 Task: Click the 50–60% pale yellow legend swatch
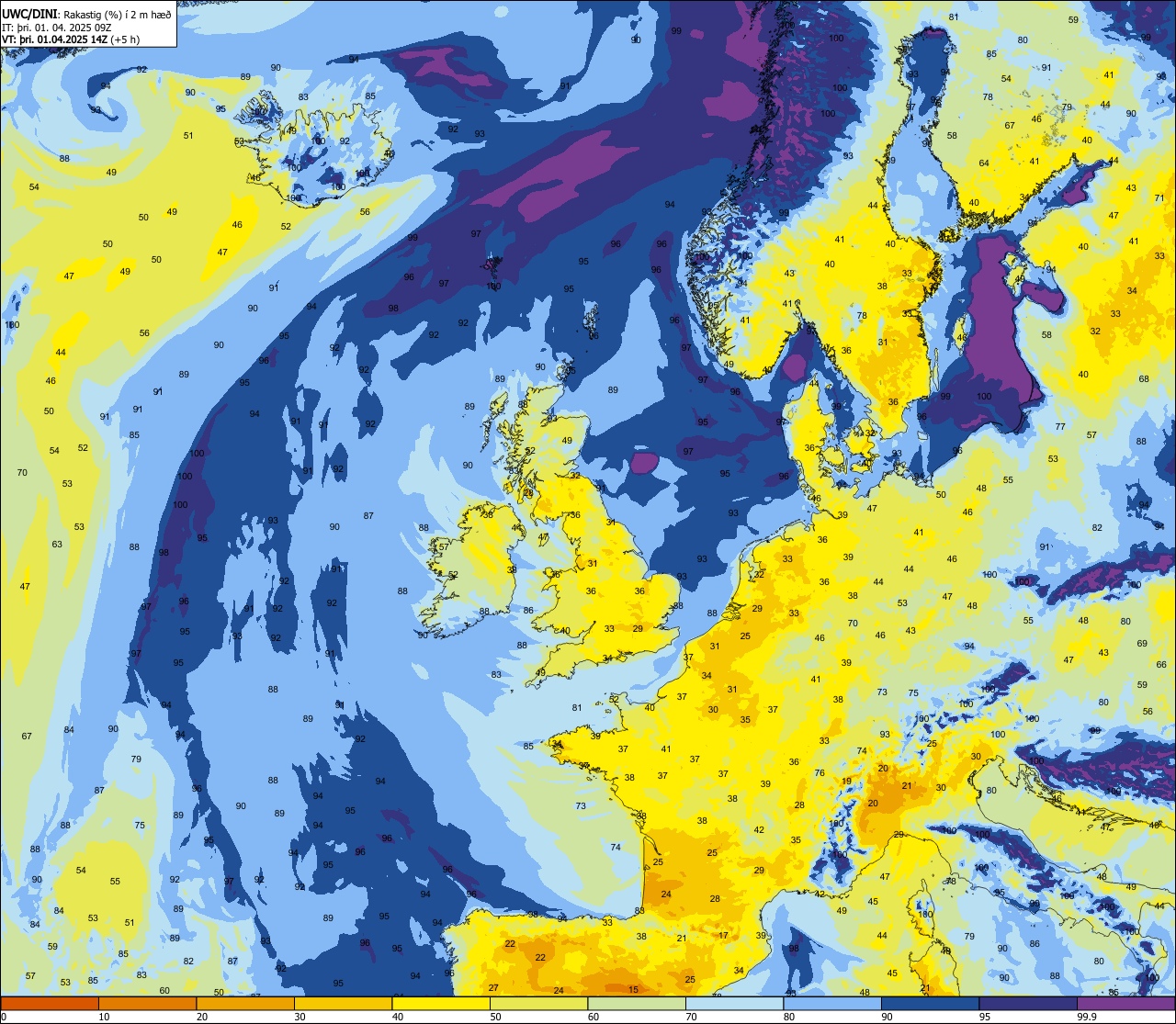click(x=538, y=1003)
